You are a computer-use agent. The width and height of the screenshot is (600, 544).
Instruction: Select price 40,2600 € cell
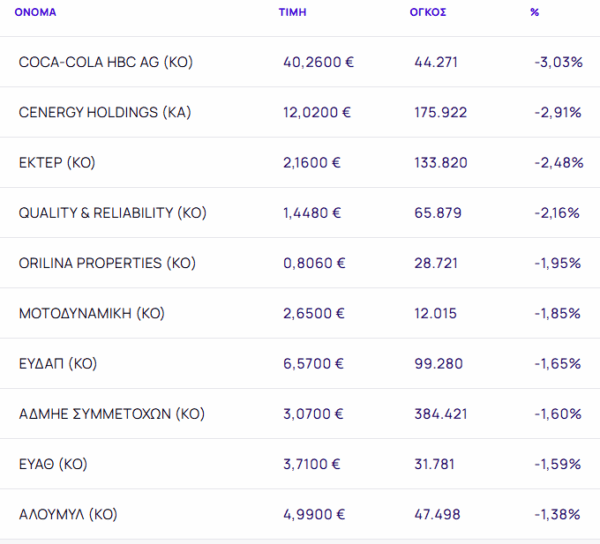[318, 62]
